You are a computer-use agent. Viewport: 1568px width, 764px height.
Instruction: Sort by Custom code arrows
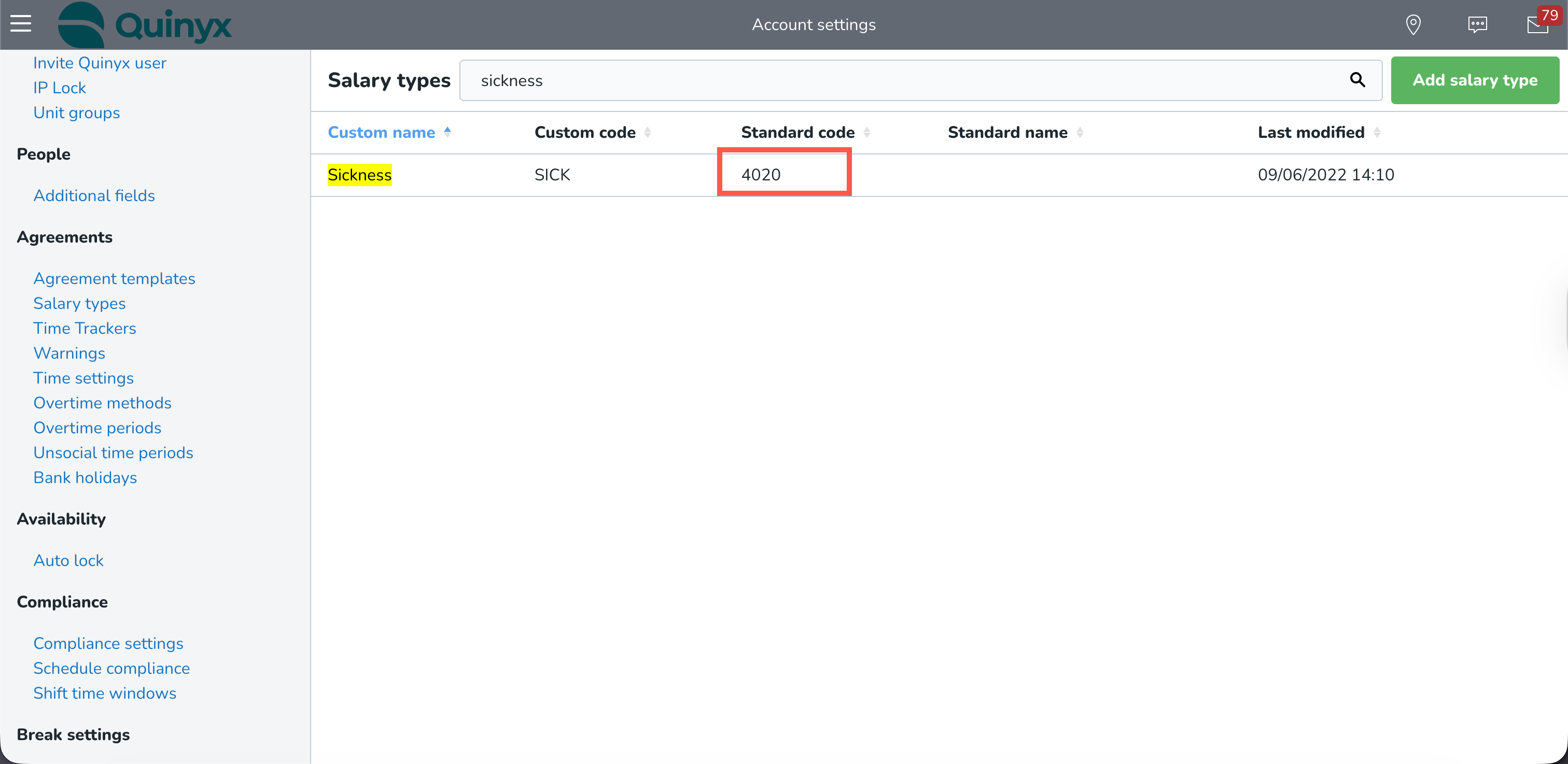(x=648, y=132)
